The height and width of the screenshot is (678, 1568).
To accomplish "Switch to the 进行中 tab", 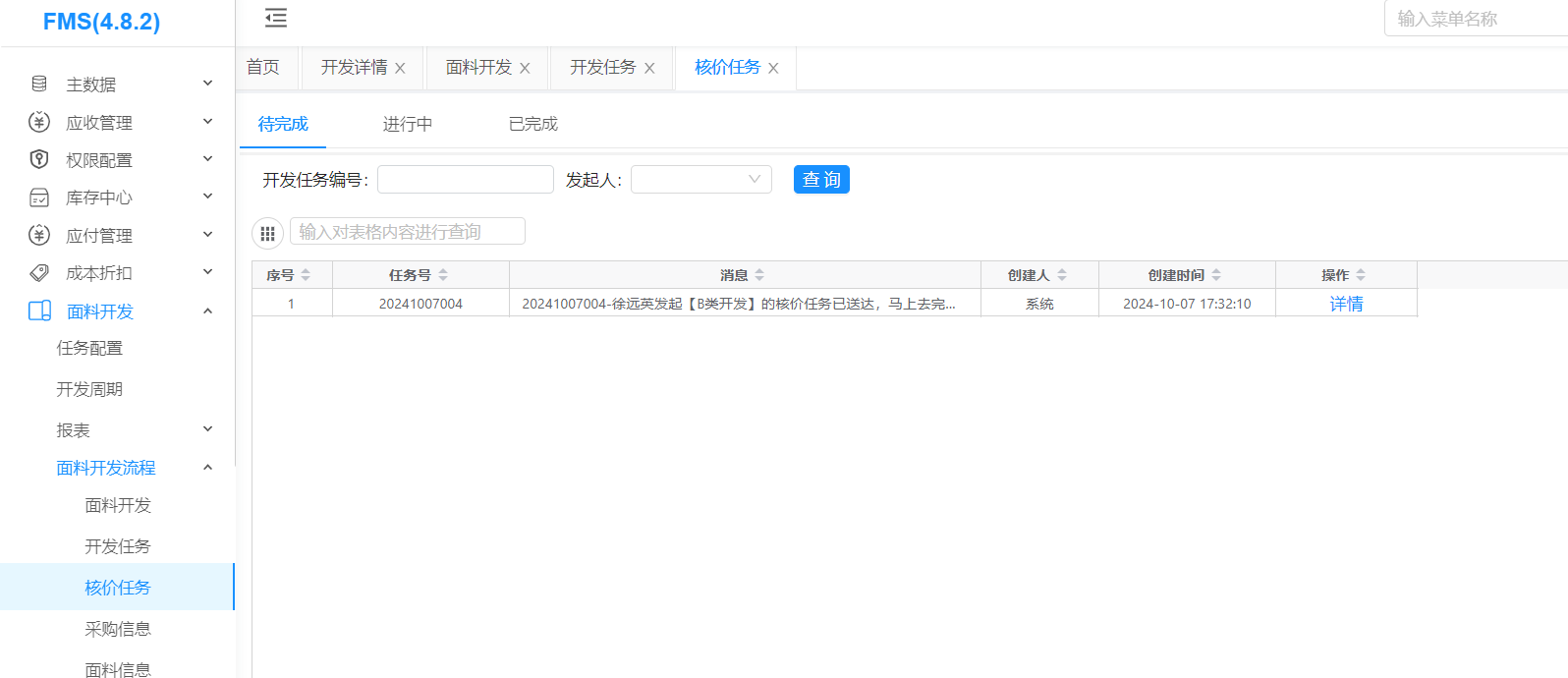I will pos(407,124).
